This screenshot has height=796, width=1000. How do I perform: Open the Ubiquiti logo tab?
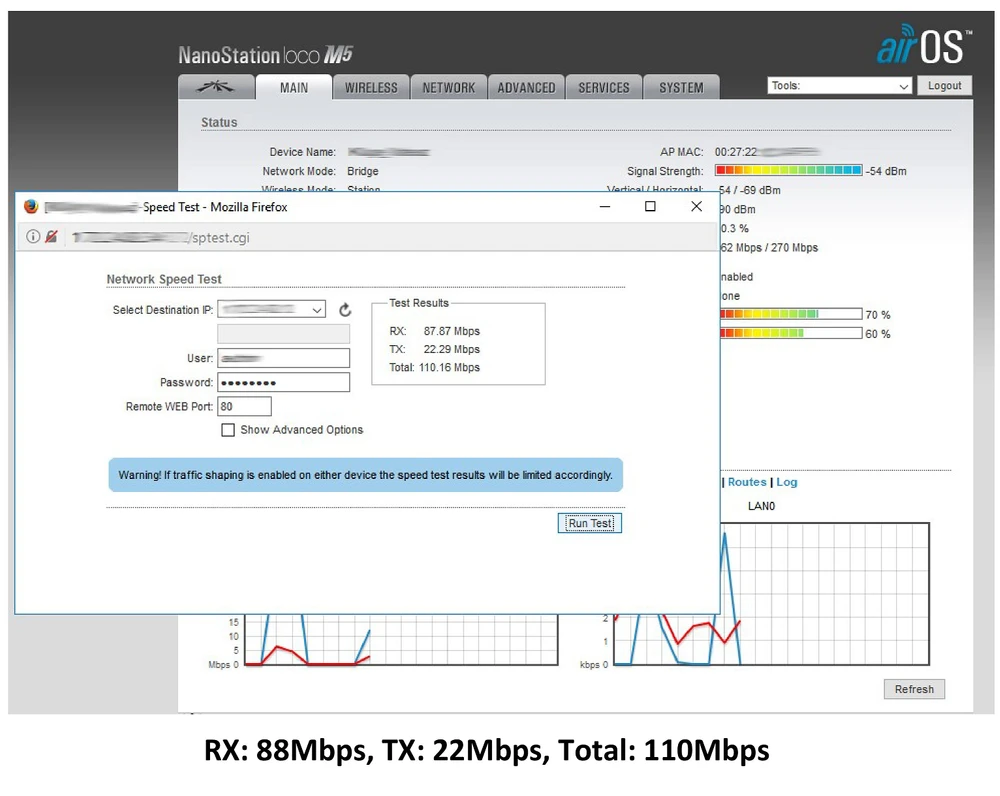(216, 87)
